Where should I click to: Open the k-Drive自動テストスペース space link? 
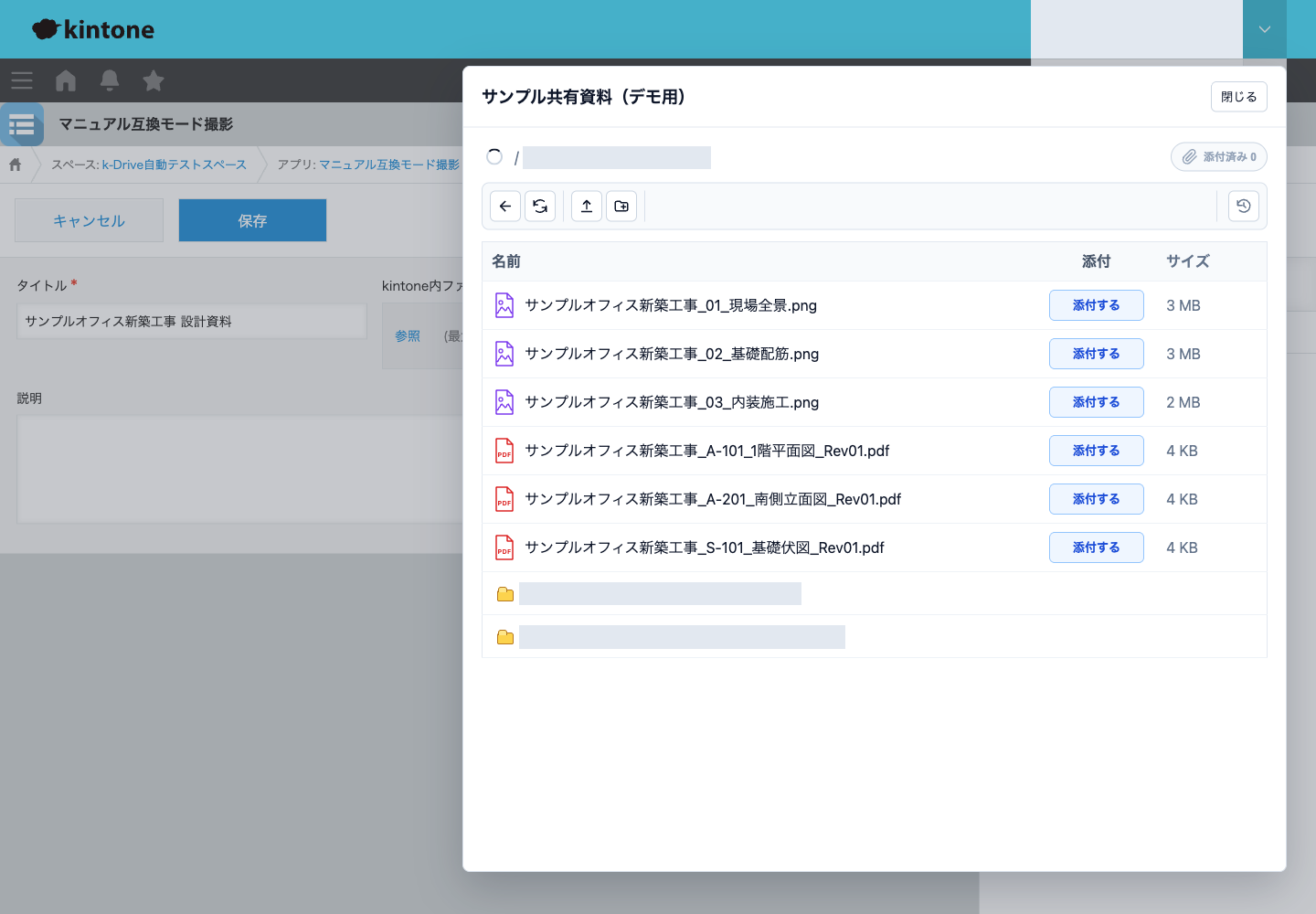(174, 165)
